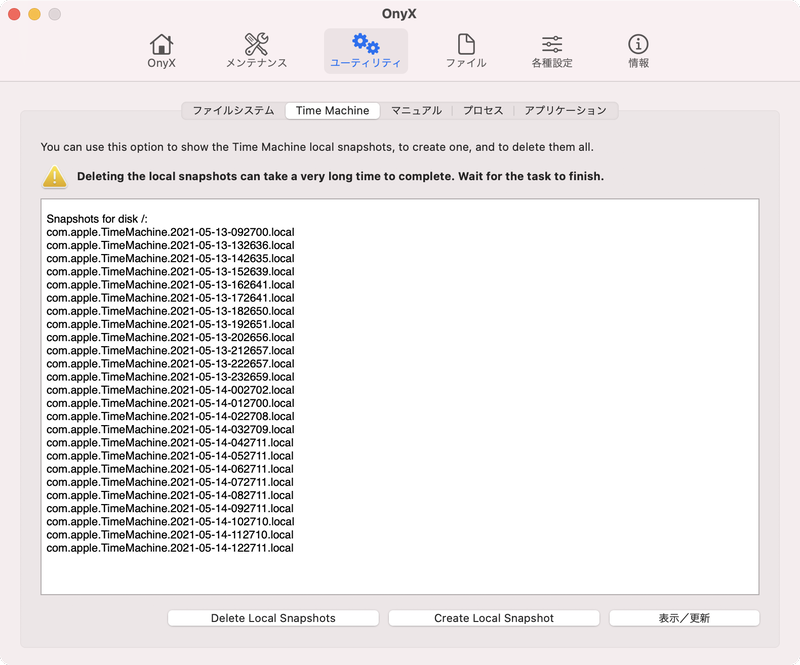The width and height of the screenshot is (800, 665).
Task: Open the 情報 info icon
Action: (638, 51)
